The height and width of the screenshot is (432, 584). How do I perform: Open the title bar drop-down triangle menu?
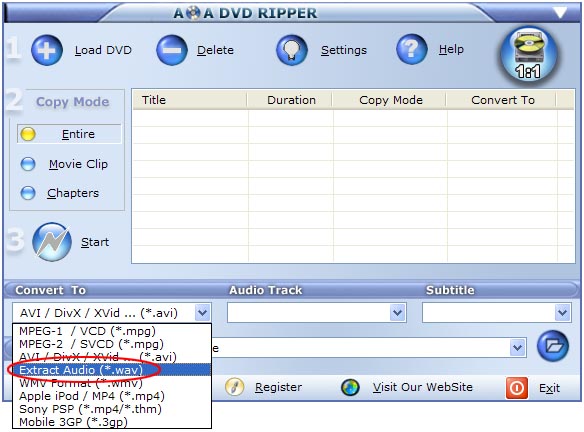(560, 13)
